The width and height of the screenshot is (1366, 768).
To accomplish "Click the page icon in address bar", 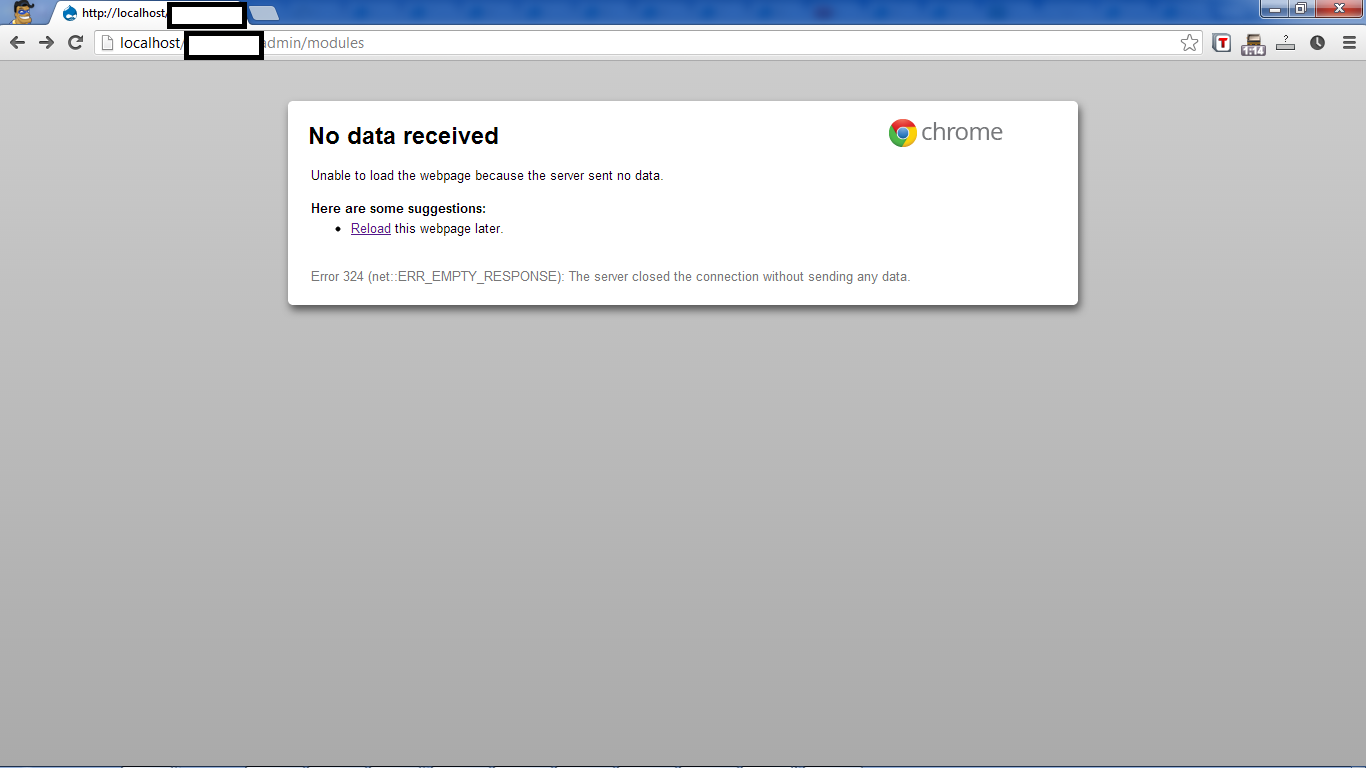I will click(x=107, y=42).
